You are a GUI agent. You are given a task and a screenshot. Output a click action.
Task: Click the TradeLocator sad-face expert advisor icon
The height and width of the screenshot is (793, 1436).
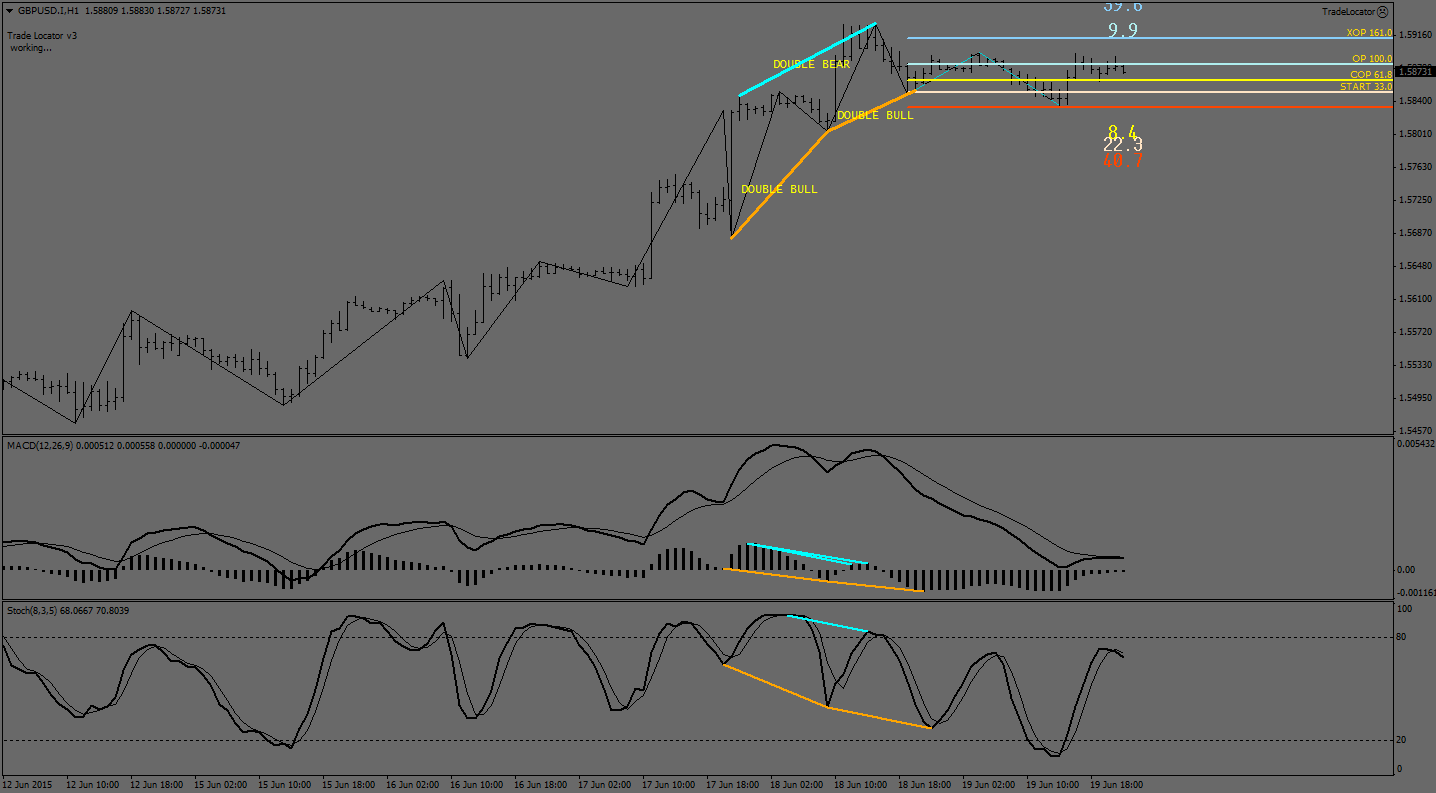pos(1382,12)
